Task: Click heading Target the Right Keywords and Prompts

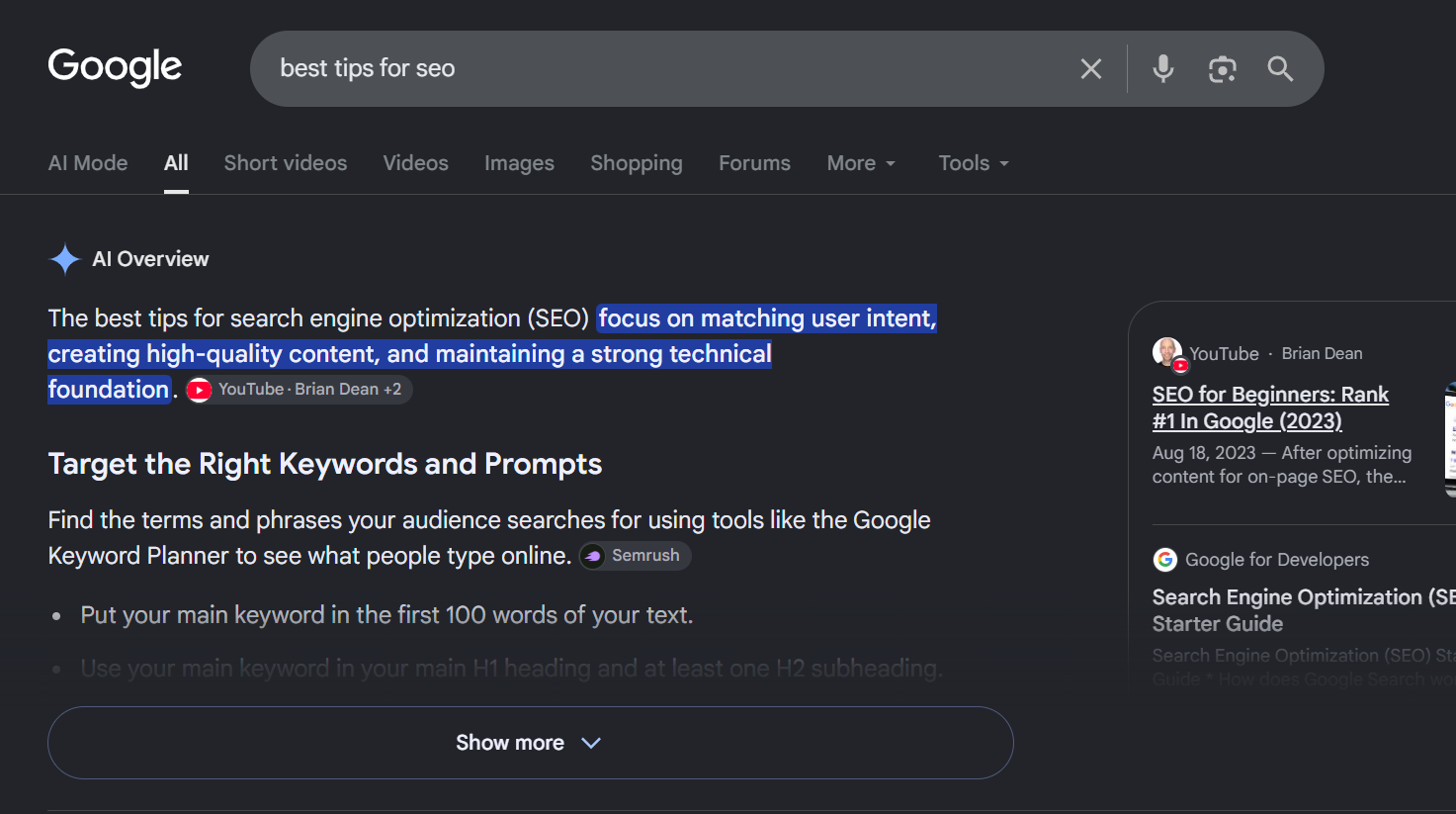Action: (x=325, y=464)
